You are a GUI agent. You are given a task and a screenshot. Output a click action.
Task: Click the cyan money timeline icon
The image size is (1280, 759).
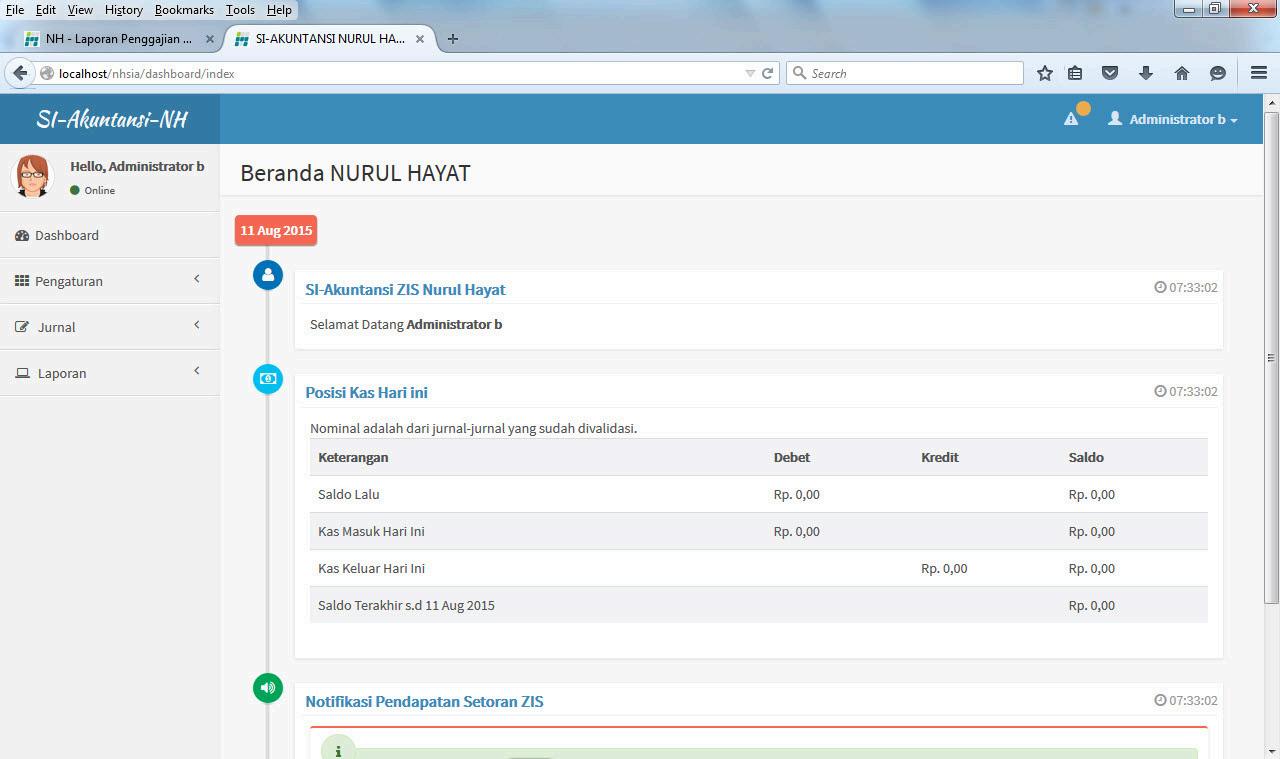click(268, 379)
